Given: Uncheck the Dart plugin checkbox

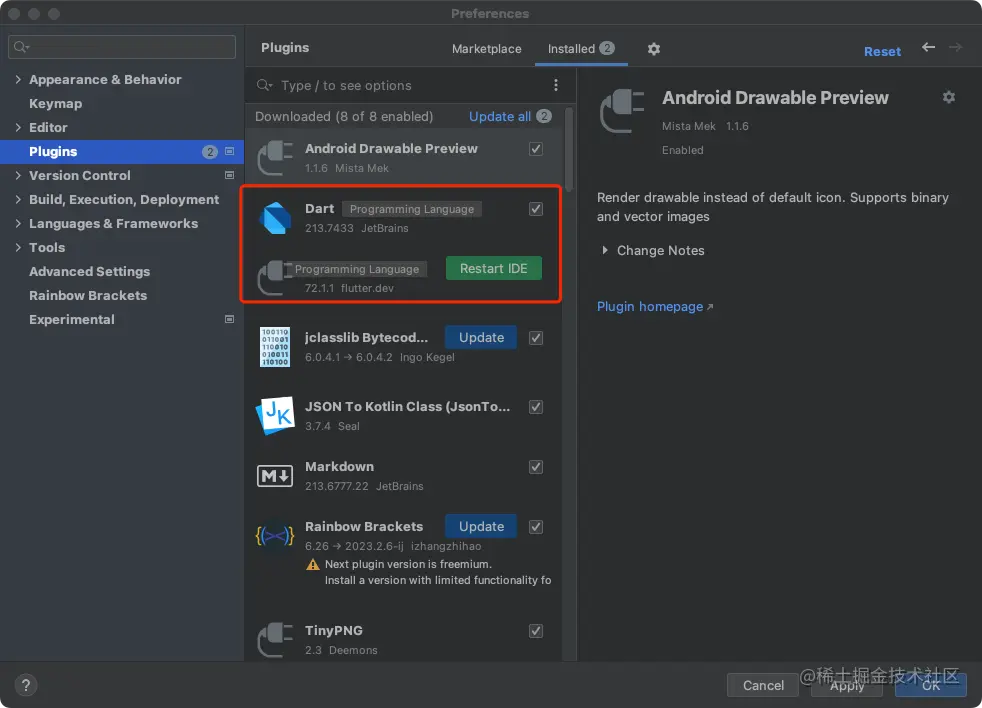Looking at the screenshot, I should pos(535,209).
